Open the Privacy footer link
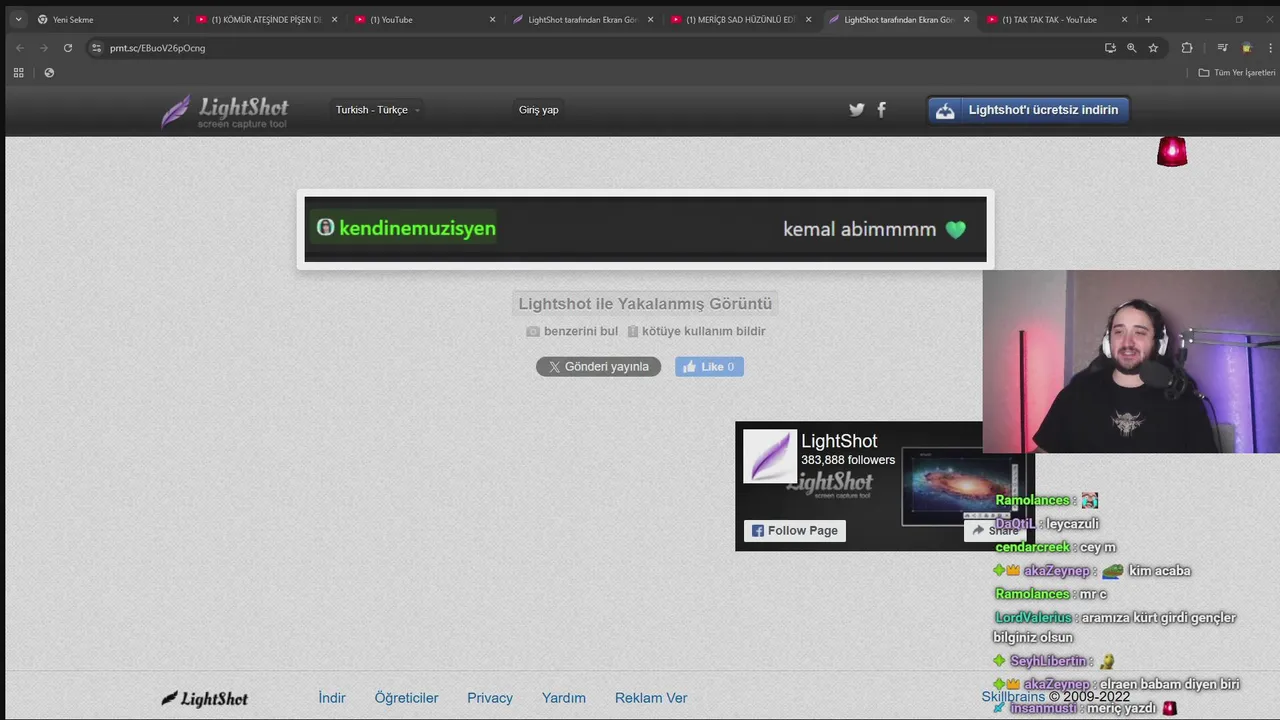Image resolution: width=1280 pixels, height=720 pixels. [x=490, y=698]
